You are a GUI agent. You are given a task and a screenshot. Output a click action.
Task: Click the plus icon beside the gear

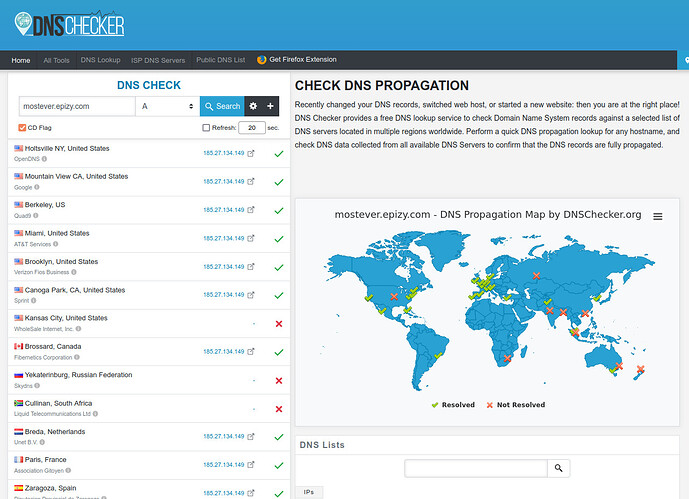pyautogui.click(x=270, y=106)
